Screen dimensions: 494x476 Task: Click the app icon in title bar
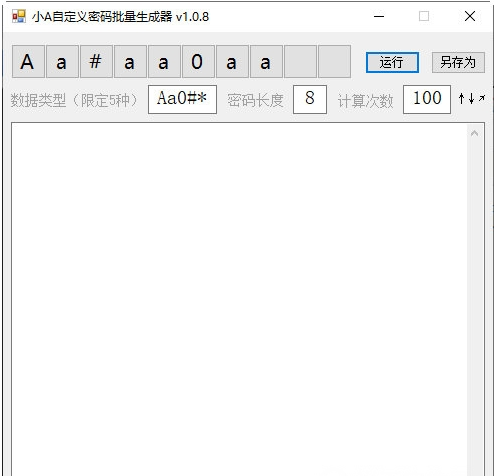click(19, 16)
